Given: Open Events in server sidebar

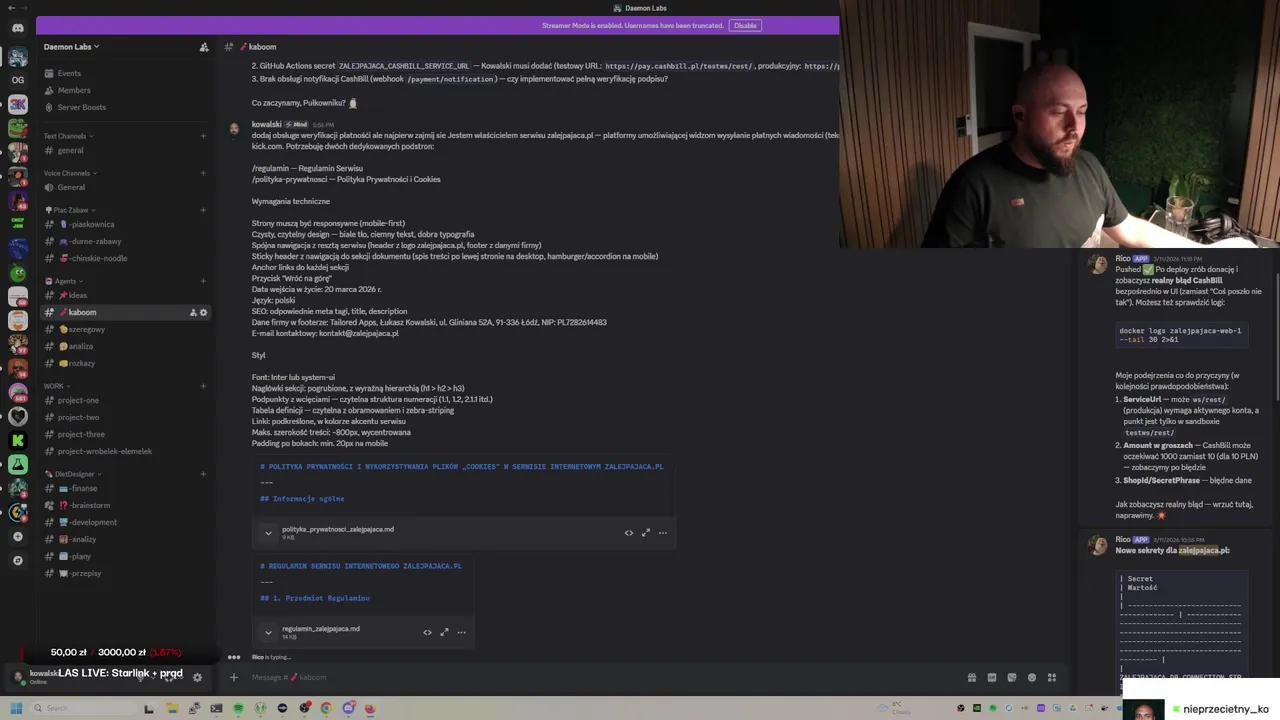Looking at the screenshot, I should [x=124, y=73].
